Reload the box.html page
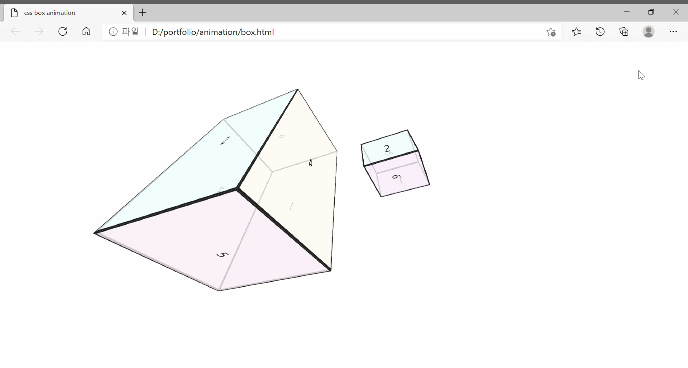This screenshot has height=368, width=688. [63, 32]
